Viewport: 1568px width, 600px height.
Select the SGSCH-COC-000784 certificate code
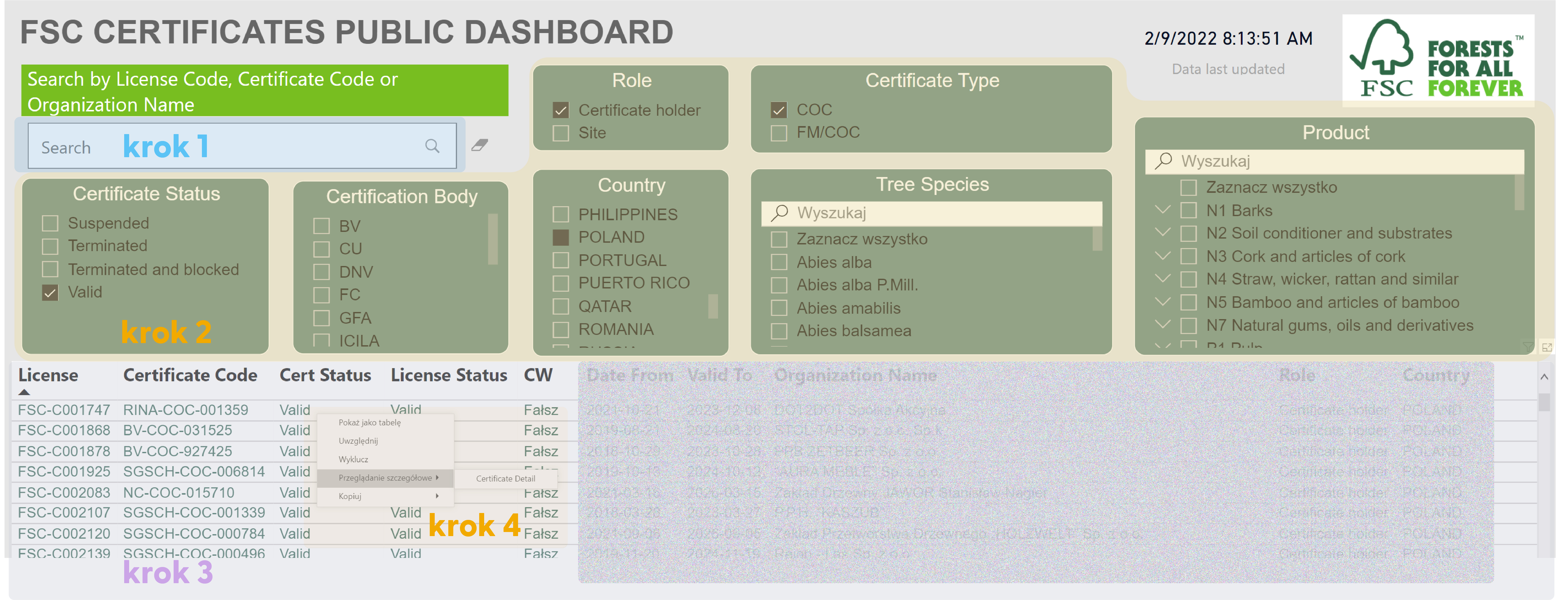[x=194, y=534]
